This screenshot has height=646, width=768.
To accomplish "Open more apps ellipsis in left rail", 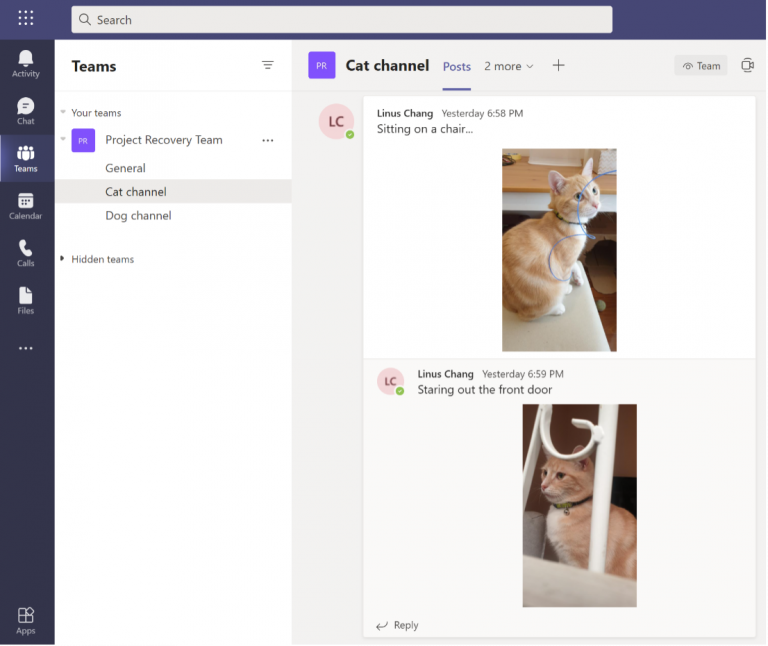I will click(26, 348).
